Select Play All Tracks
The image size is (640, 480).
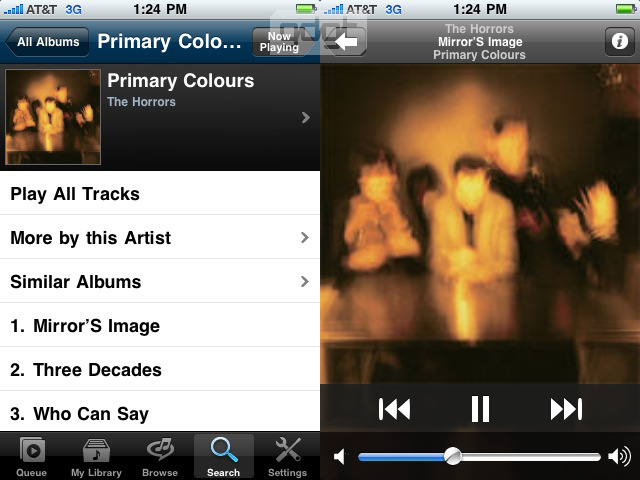point(160,193)
